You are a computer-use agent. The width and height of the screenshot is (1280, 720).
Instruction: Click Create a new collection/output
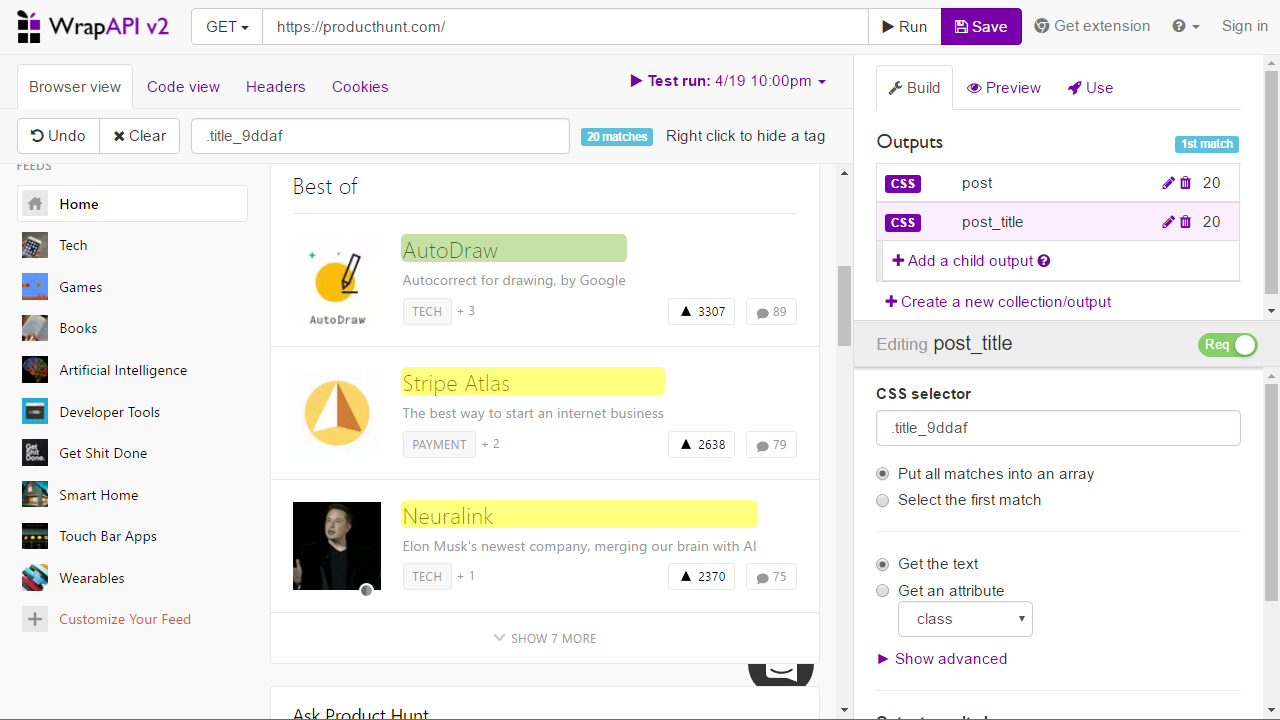coord(998,302)
